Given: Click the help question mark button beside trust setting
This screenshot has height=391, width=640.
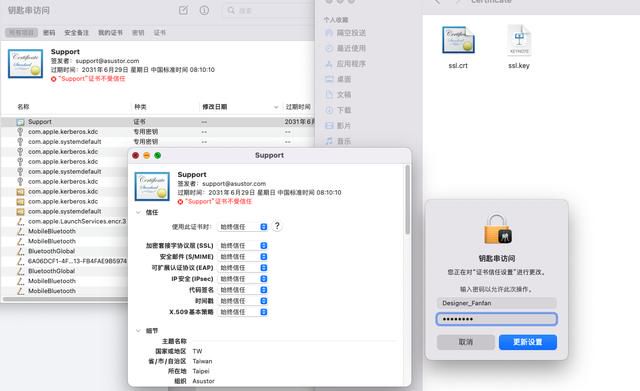Looking at the screenshot, I should (x=277, y=226).
